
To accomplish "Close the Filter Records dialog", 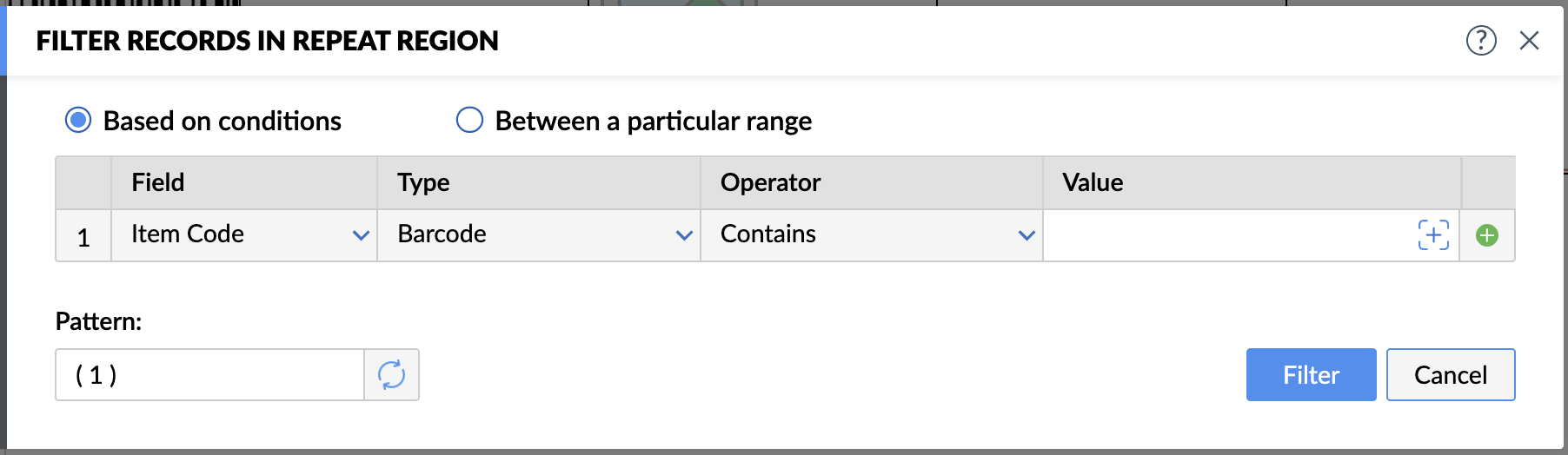I will pyautogui.click(x=1529, y=40).
